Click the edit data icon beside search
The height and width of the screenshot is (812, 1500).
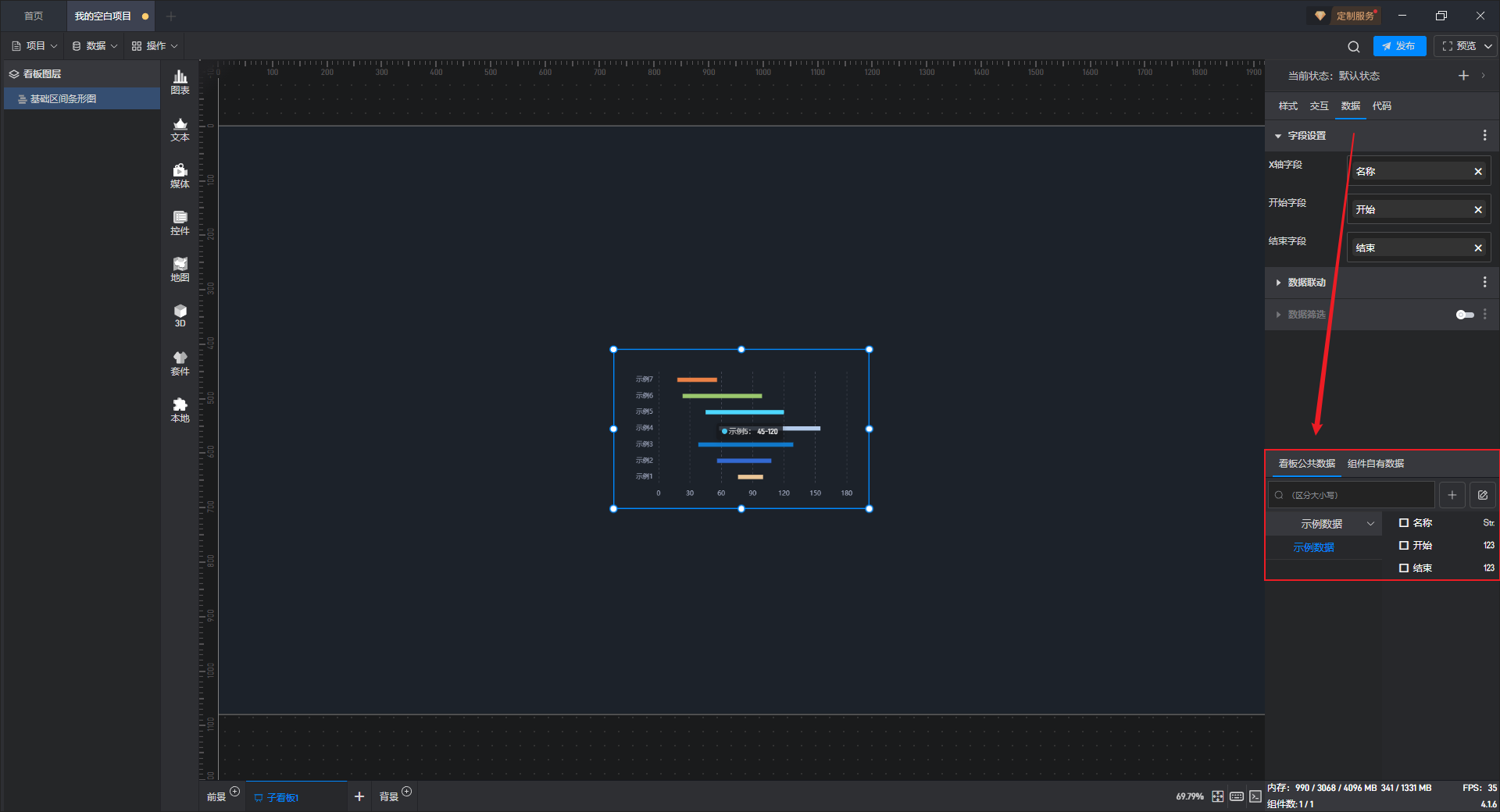[x=1482, y=495]
